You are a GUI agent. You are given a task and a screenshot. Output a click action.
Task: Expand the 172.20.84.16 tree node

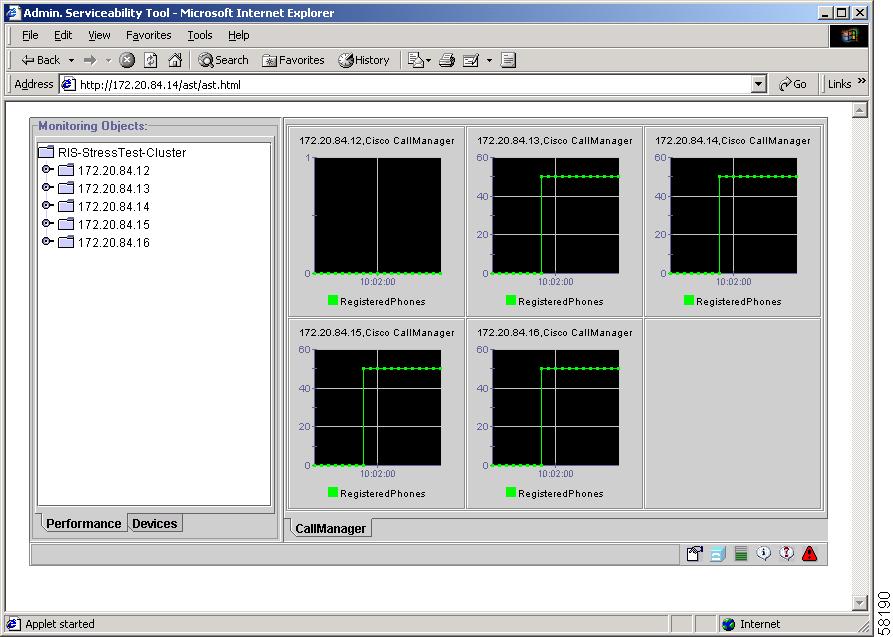coord(48,242)
